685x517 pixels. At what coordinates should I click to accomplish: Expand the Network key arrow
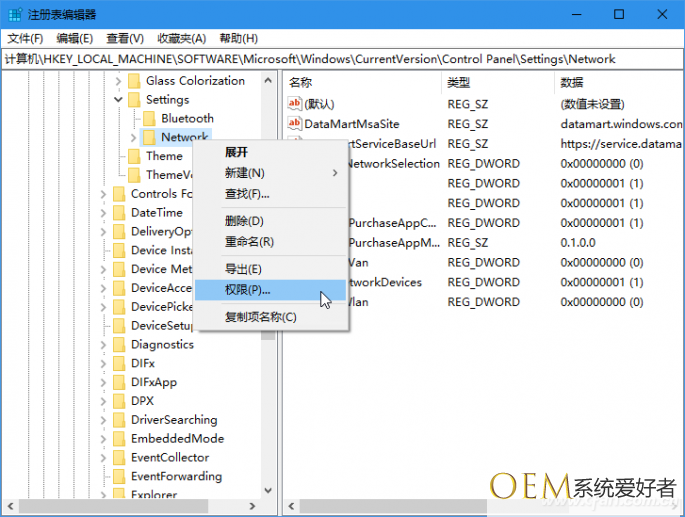click(134, 138)
